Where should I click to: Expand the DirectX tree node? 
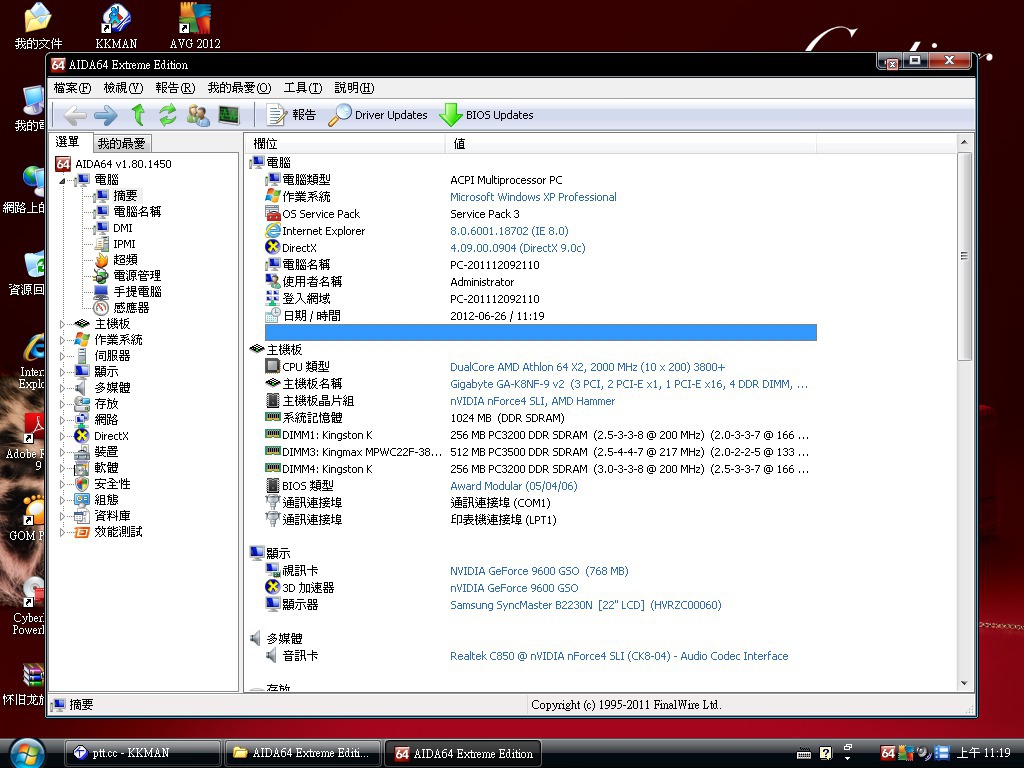tap(63, 436)
